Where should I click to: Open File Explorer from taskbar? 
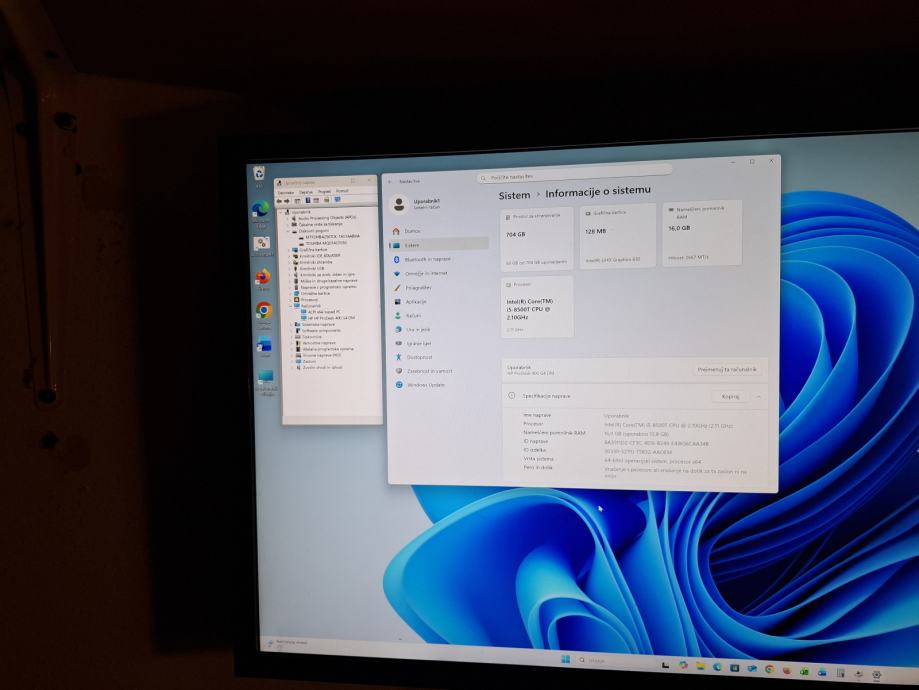(x=700, y=666)
